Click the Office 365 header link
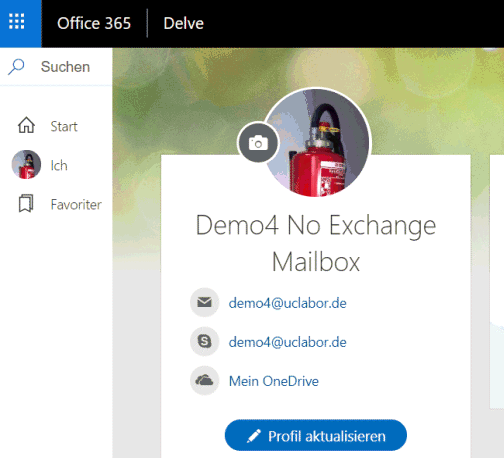 pyautogui.click(x=94, y=23)
